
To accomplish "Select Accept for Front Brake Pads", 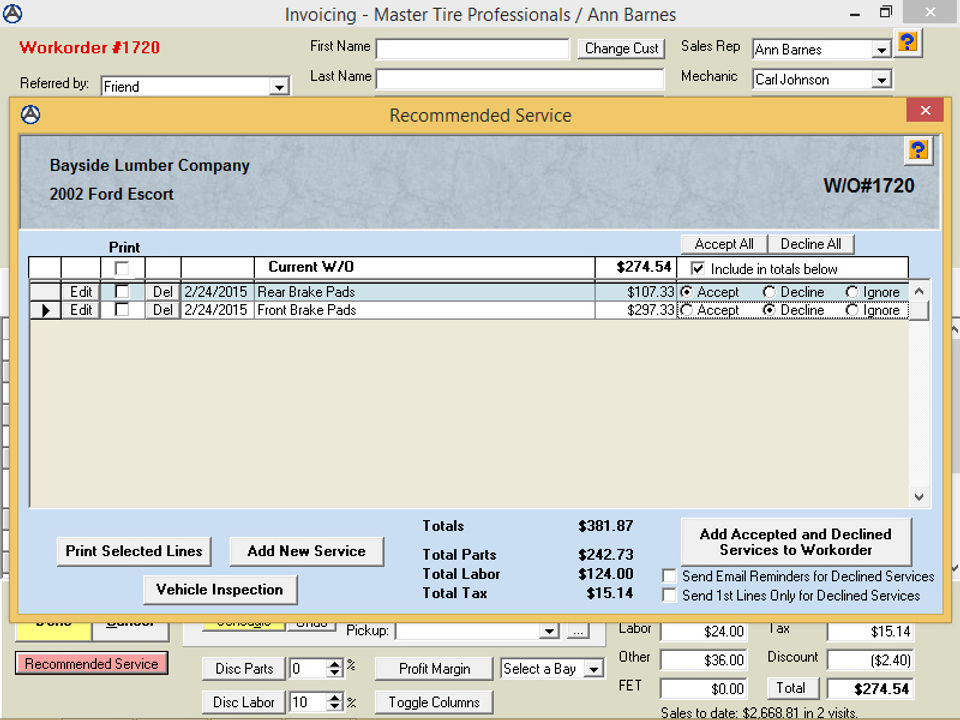I will click(x=687, y=310).
